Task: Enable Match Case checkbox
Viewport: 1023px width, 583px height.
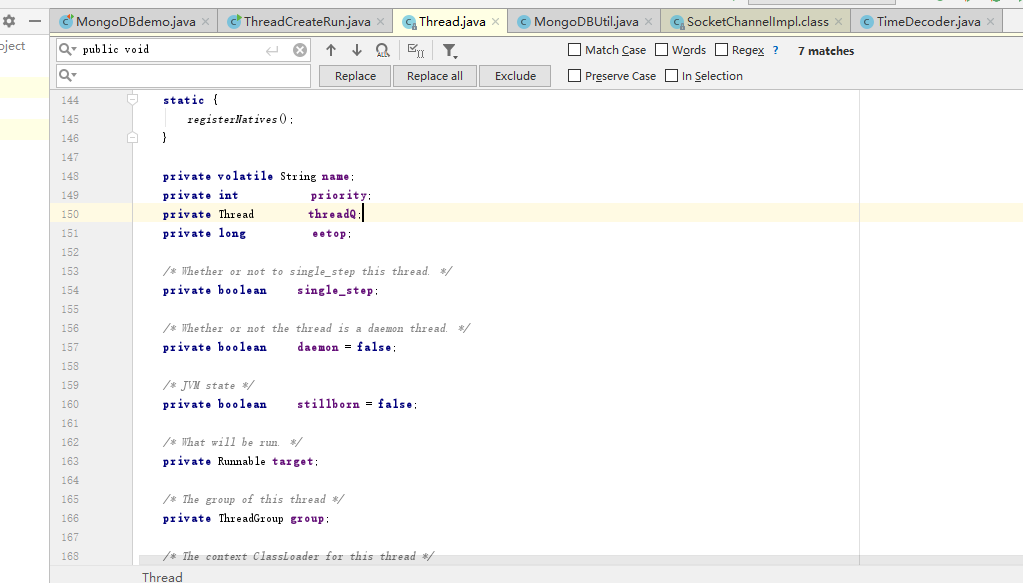Action: [x=574, y=50]
